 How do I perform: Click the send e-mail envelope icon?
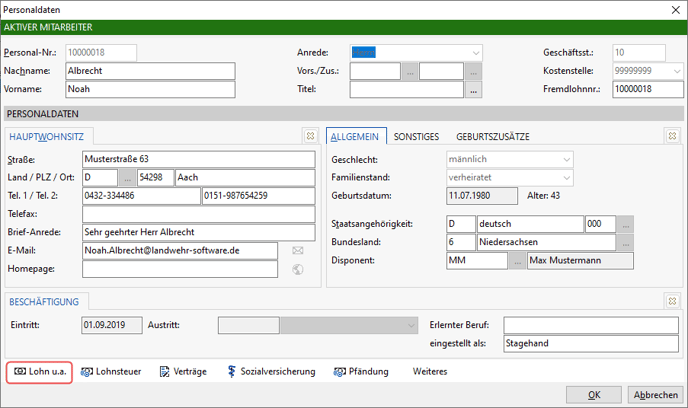[x=298, y=251]
